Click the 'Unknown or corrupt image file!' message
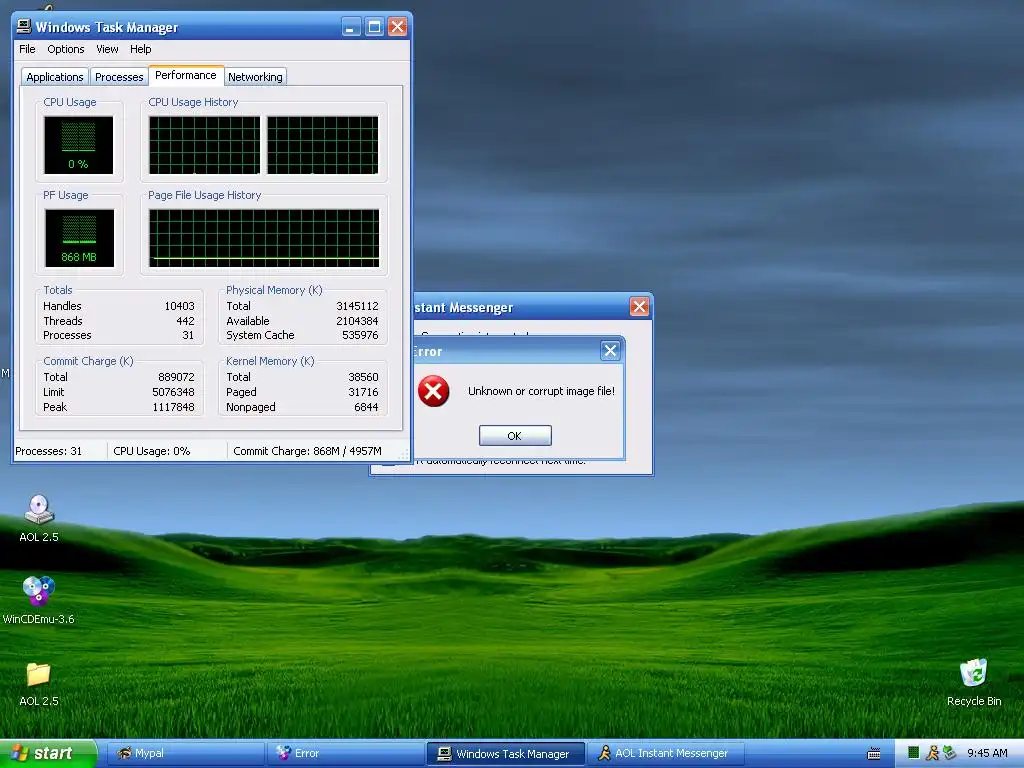Screen dimensions: 1024x768 [x=541, y=391]
